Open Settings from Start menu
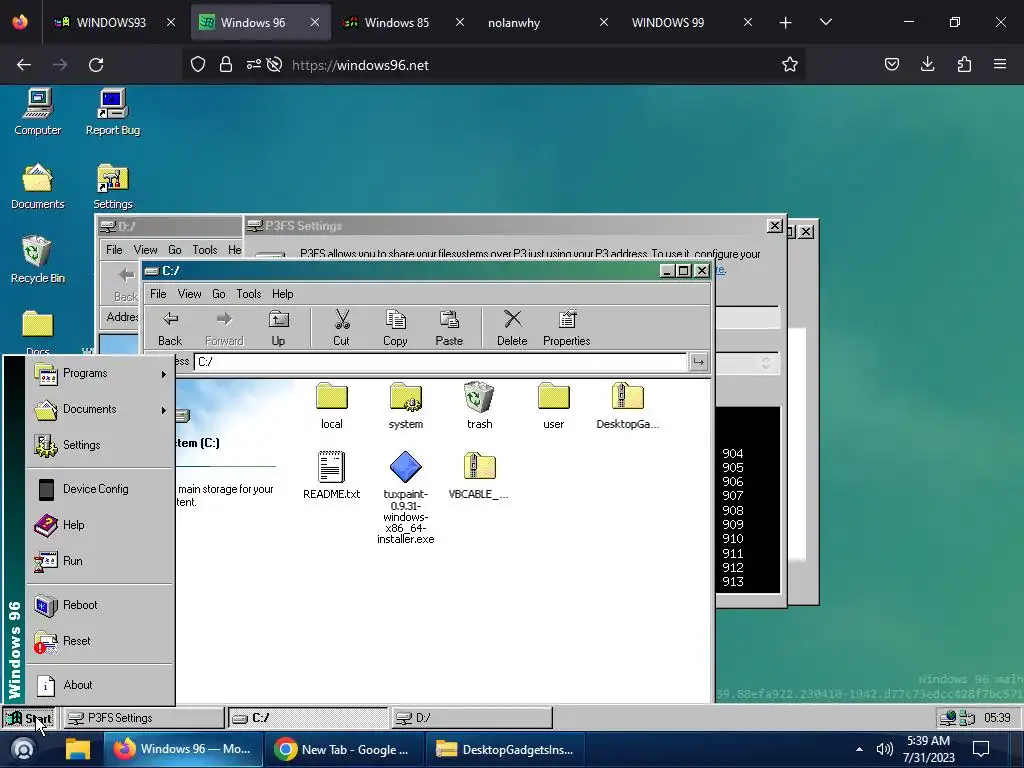Screen dimensions: 1024x768 click(x=100, y=445)
